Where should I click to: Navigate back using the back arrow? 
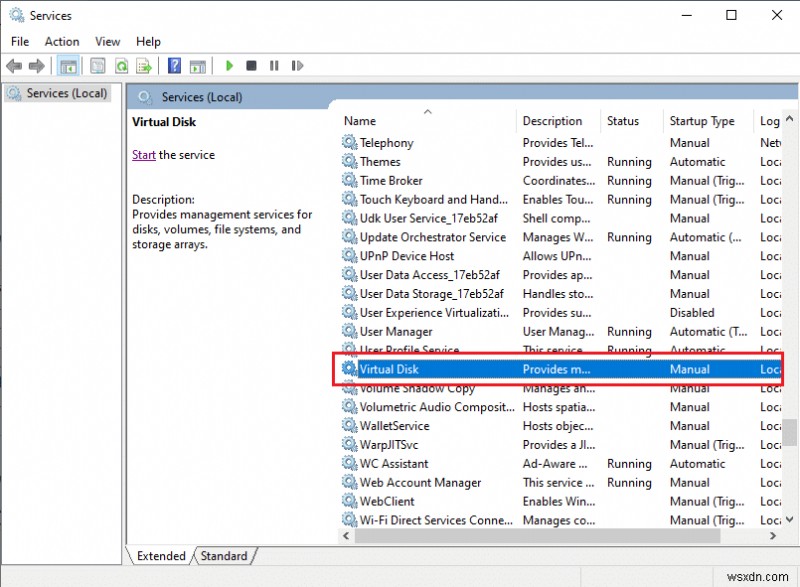[x=14, y=66]
